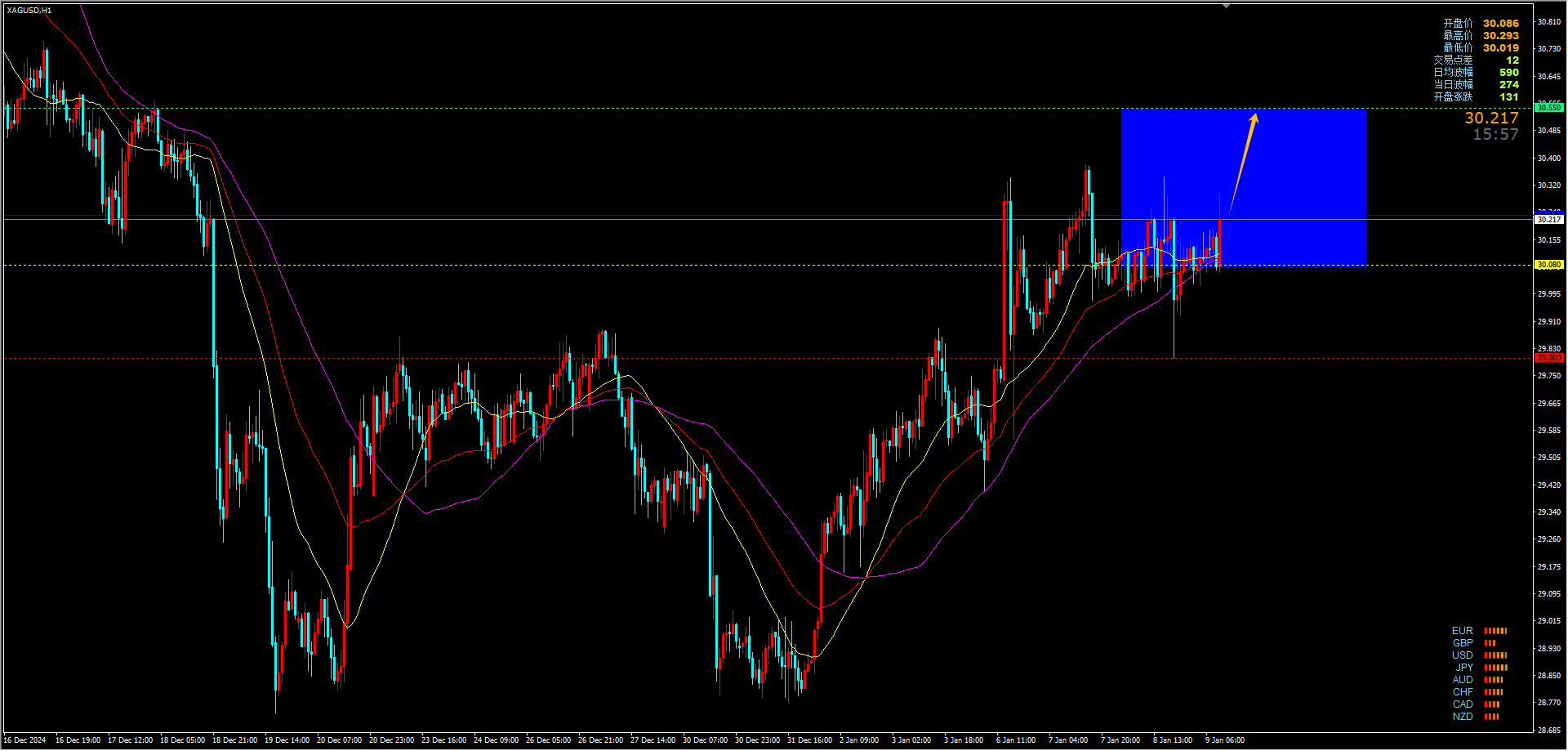
Task: Click the 最低价 value 30.019
Action: coord(1501,48)
